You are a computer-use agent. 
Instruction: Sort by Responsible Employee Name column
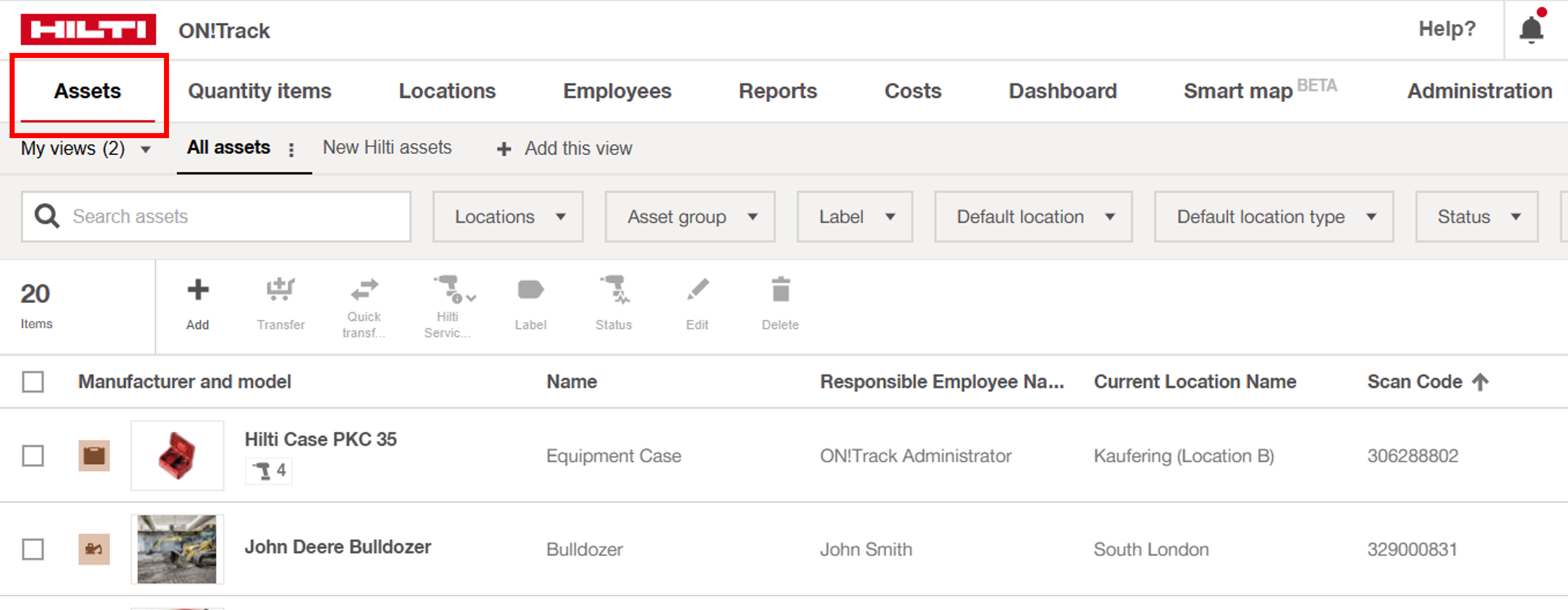pyautogui.click(x=942, y=382)
